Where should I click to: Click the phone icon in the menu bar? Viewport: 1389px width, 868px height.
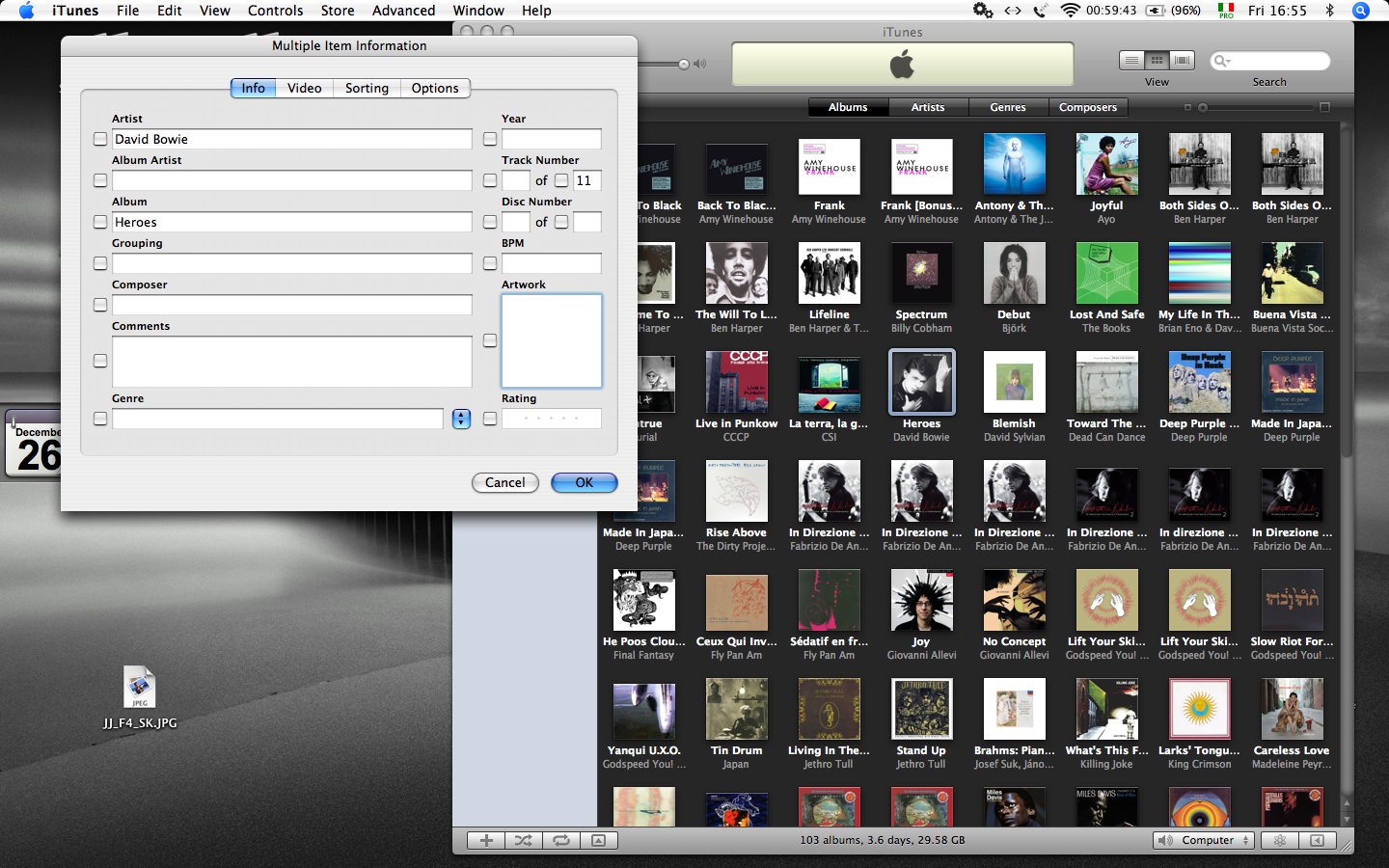click(1040, 11)
